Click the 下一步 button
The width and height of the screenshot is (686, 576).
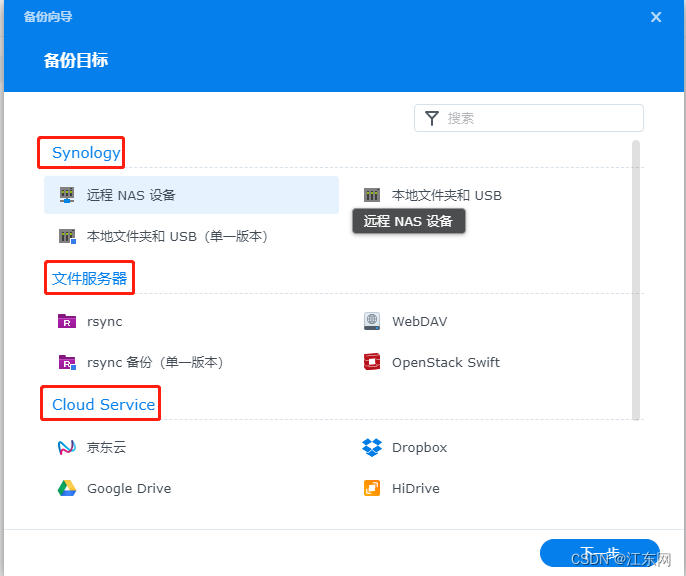click(600, 553)
